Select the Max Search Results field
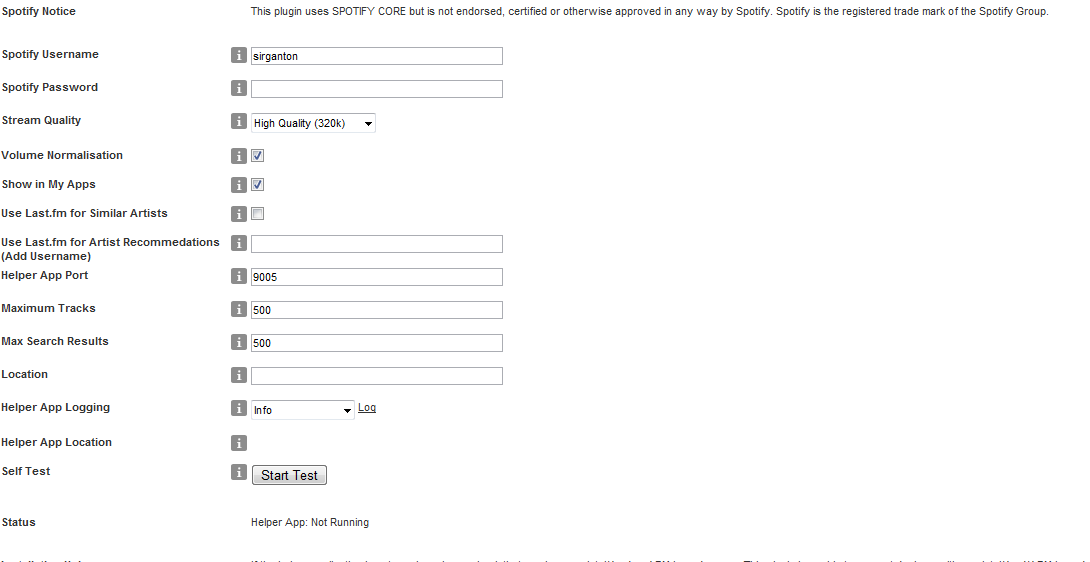Image resolution: width=1090 pixels, height=562 pixels. (x=376, y=343)
